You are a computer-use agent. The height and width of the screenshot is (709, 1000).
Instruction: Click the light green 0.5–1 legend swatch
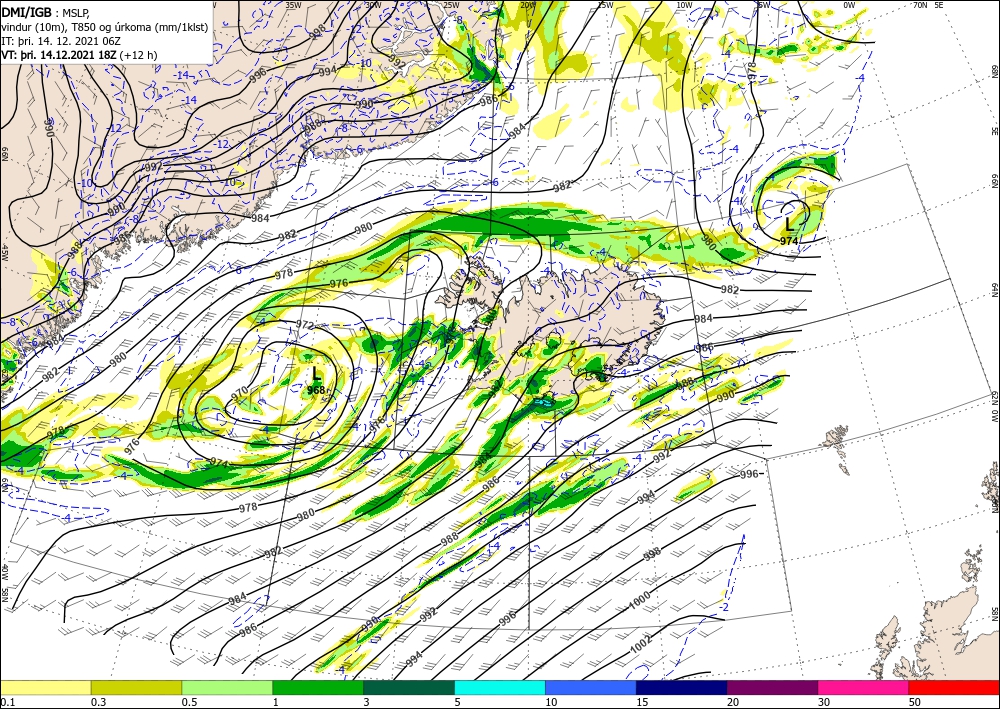coord(227,687)
